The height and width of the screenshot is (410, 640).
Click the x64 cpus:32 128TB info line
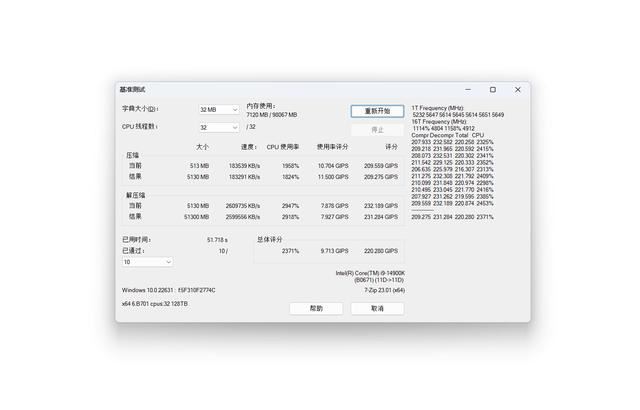[155, 304]
